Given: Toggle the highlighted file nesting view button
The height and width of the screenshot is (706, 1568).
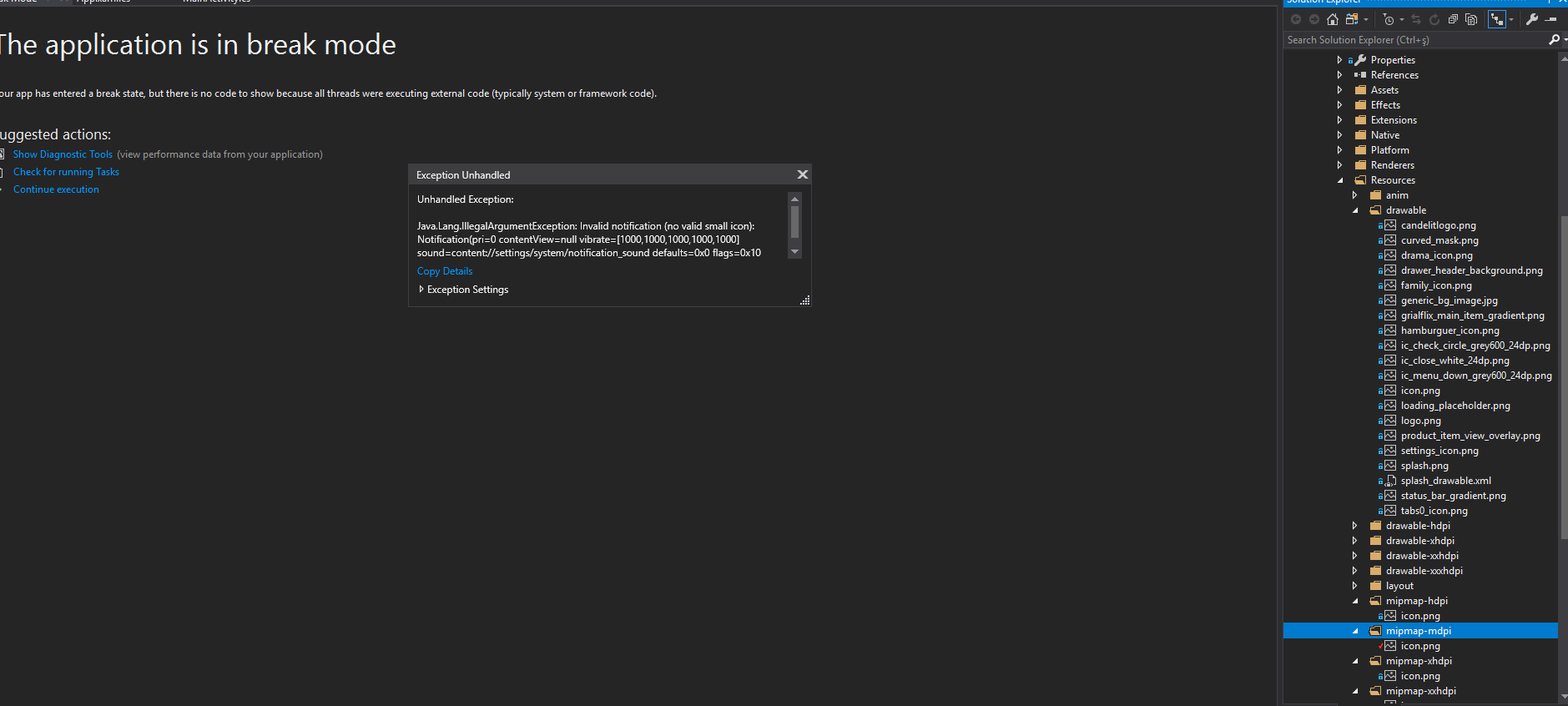Looking at the screenshot, I should pos(1497,19).
